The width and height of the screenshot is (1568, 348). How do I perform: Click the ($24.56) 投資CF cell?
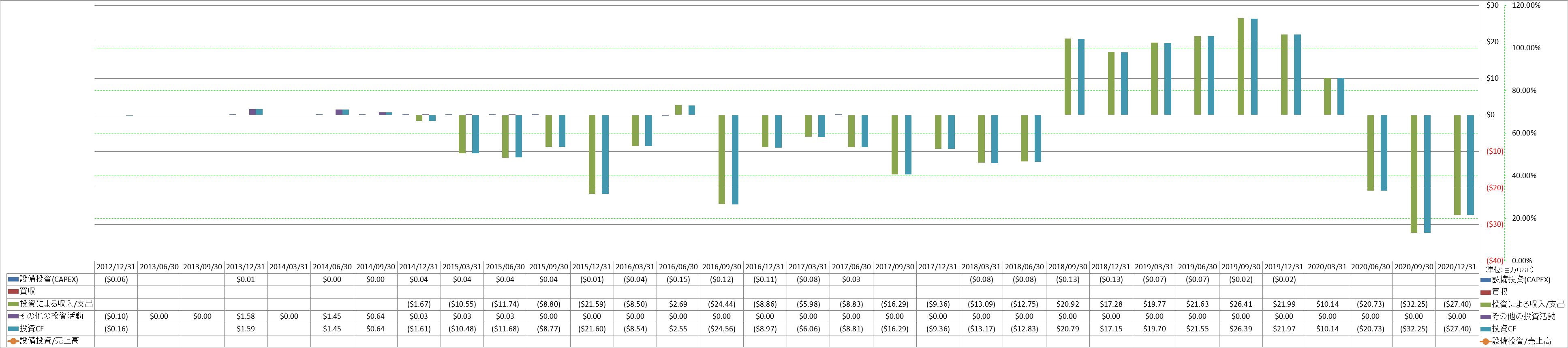(x=722, y=329)
